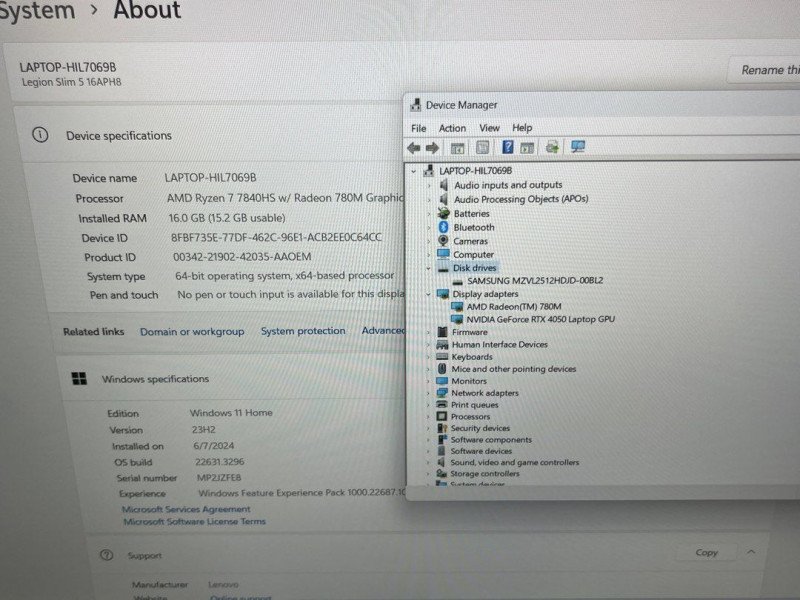Screen dimensions: 800x600
Task: Open the Domain or workgroup link
Action: click(x=192, y=332)
